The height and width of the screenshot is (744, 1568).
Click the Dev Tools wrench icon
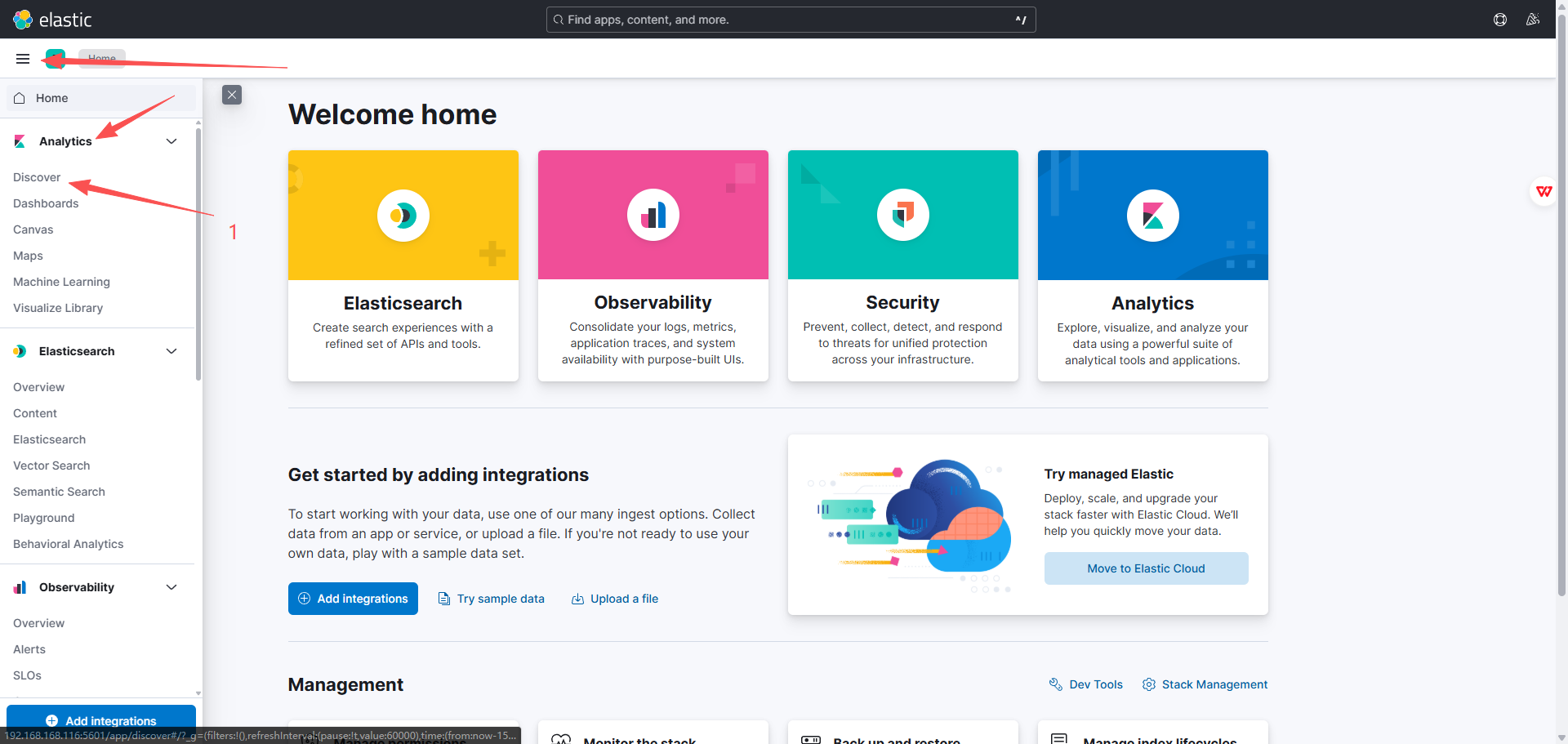tap(1056, 684)
